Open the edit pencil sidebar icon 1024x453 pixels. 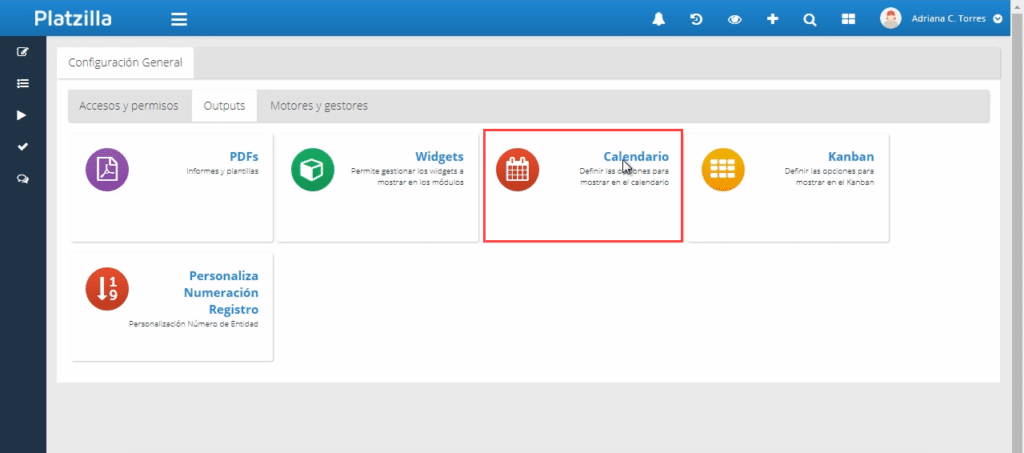click(23, 52)
